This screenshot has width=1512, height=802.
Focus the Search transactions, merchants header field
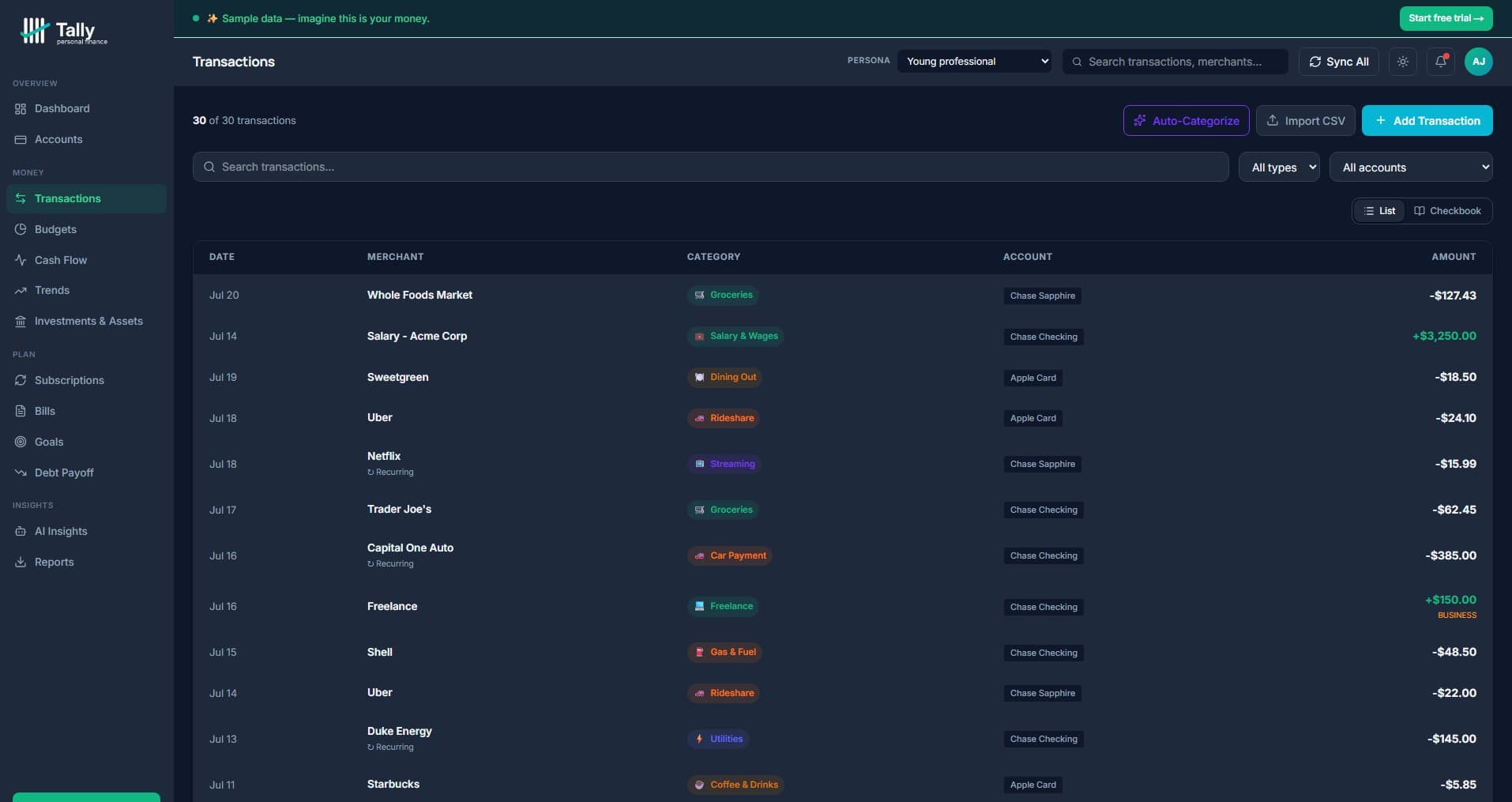click(x=1175, y=62)
